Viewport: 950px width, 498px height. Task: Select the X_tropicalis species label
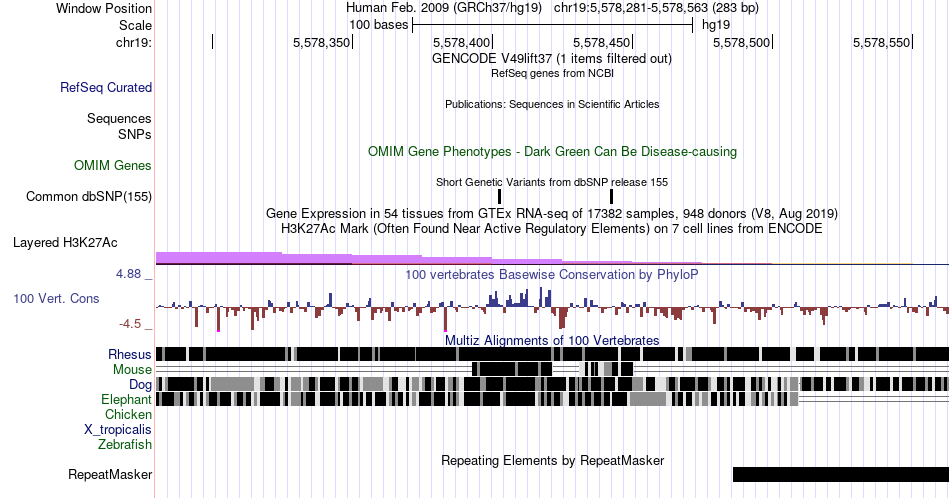coord(118,430)
